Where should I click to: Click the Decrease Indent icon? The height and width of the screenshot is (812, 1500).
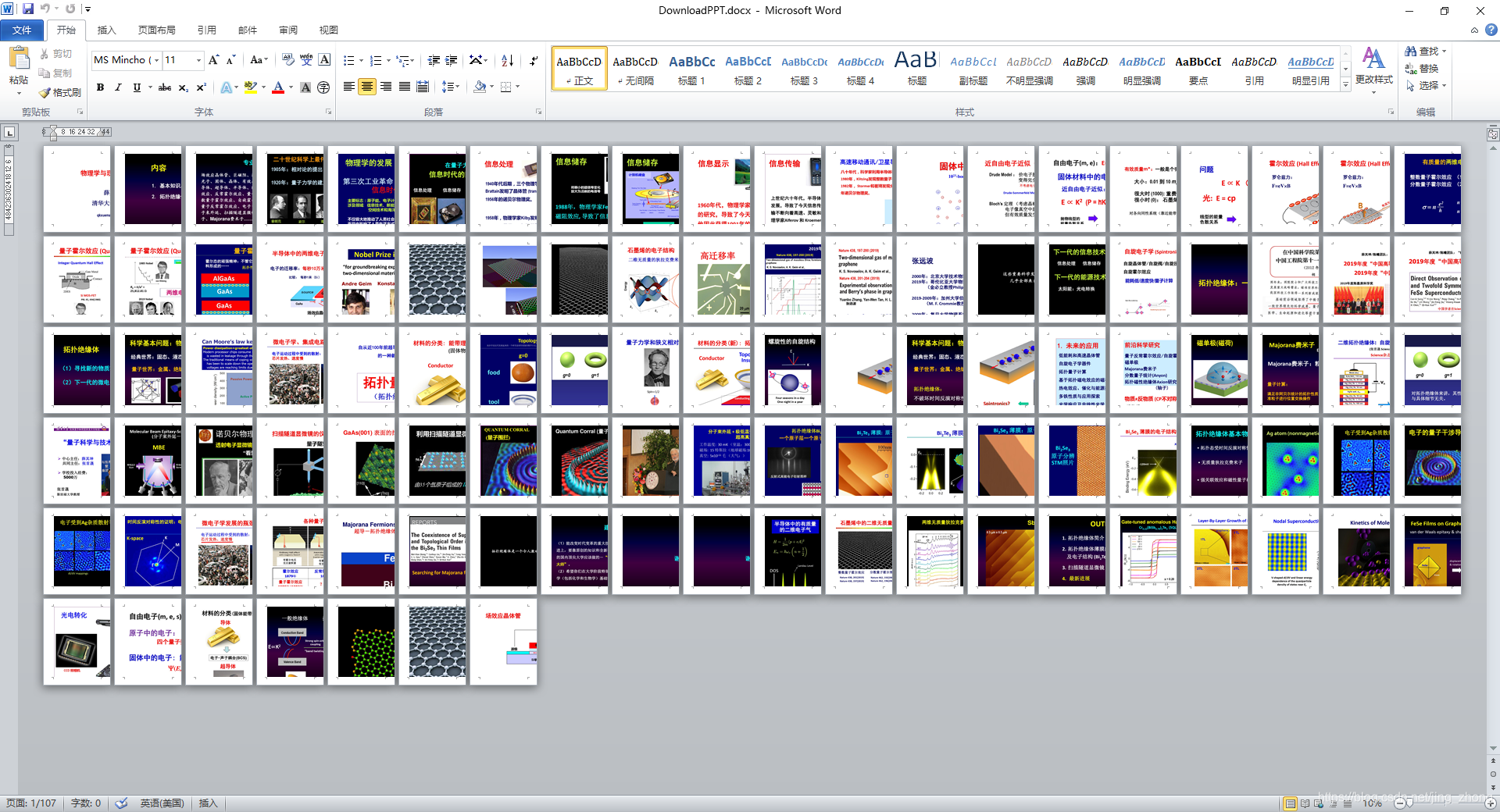tap(434, 60)
